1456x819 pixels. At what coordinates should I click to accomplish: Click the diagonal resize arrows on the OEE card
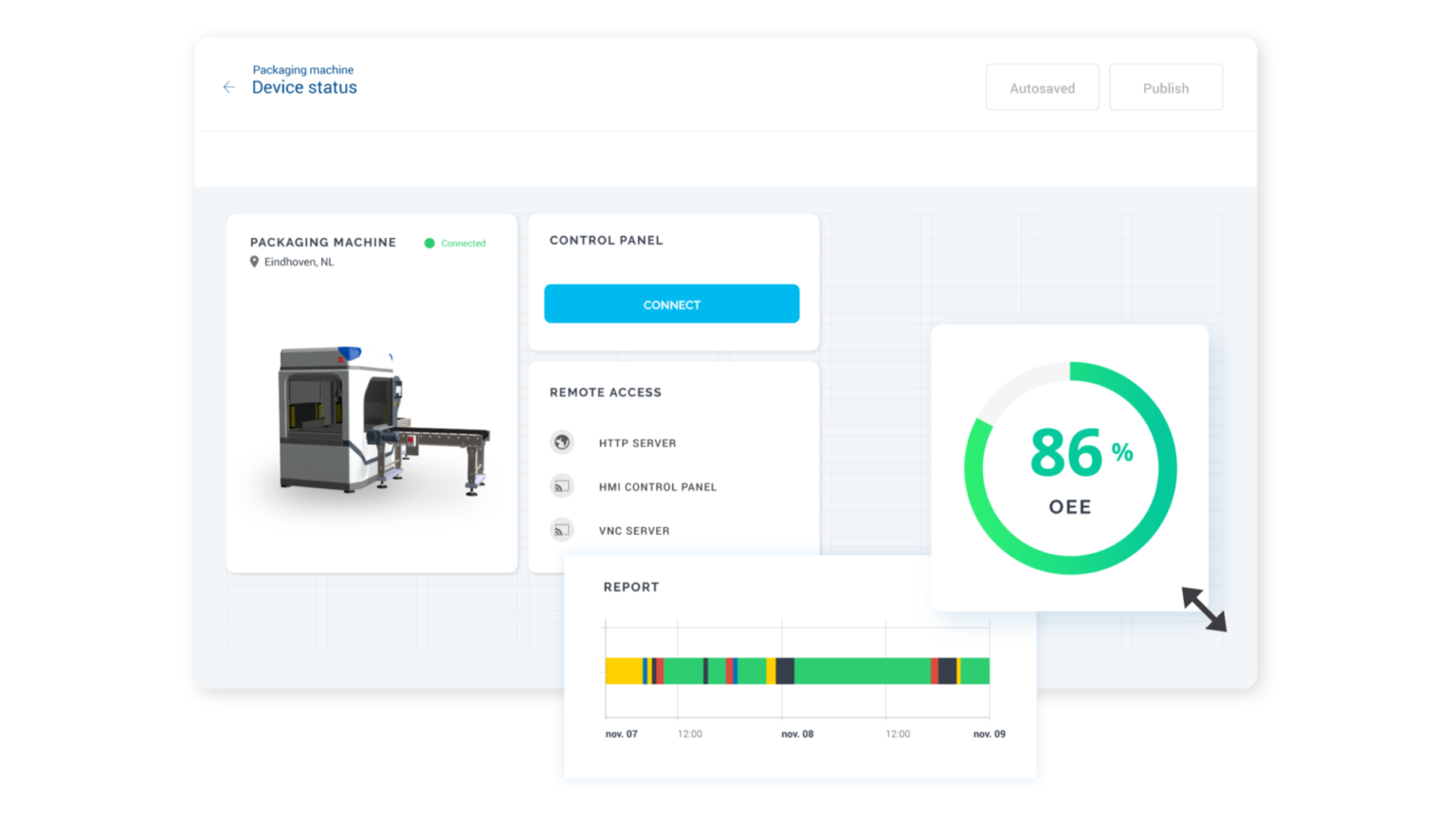click(1204, 610)
